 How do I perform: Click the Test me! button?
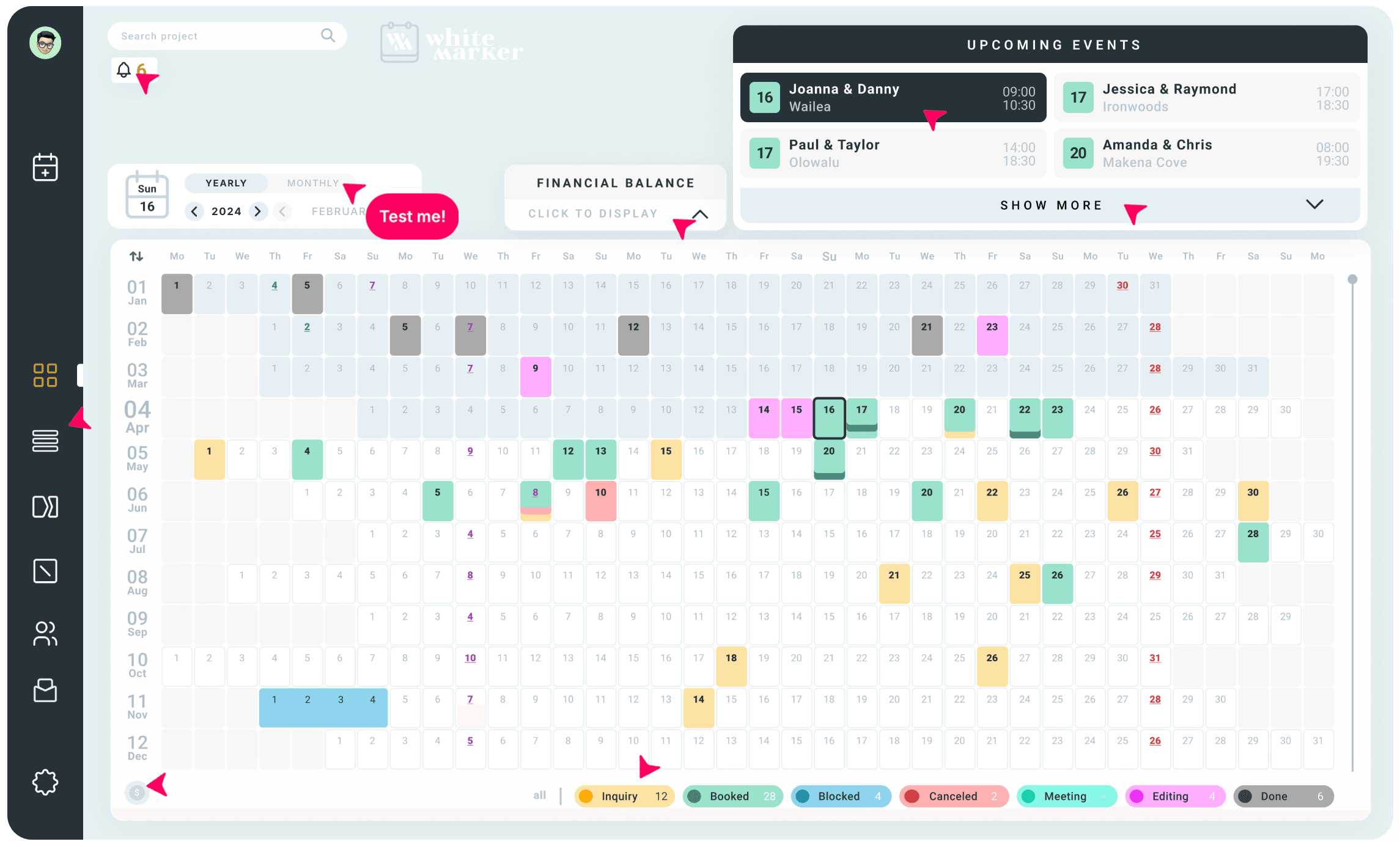[413, 216]
